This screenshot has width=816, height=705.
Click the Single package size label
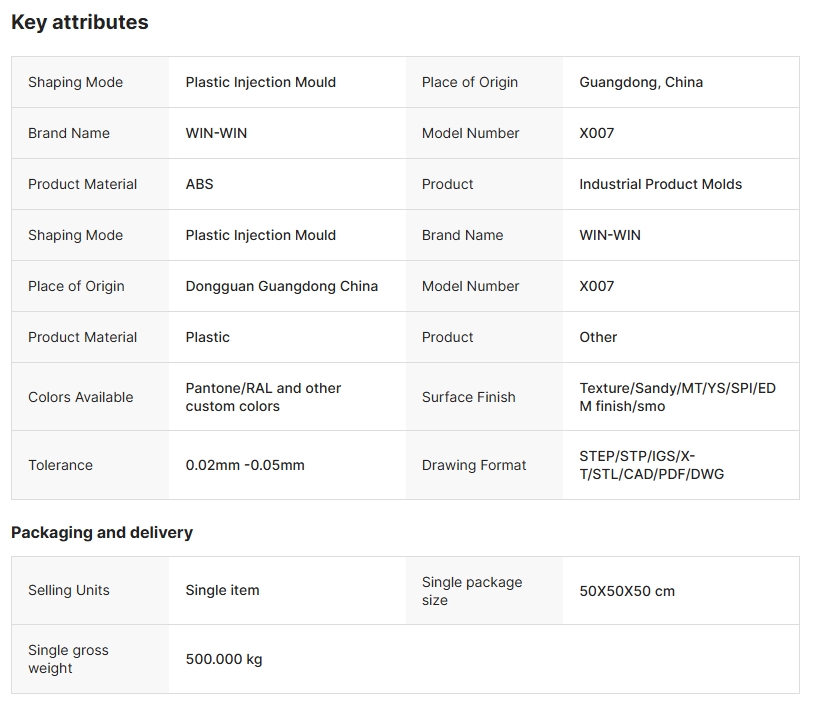tap(472, 591)
